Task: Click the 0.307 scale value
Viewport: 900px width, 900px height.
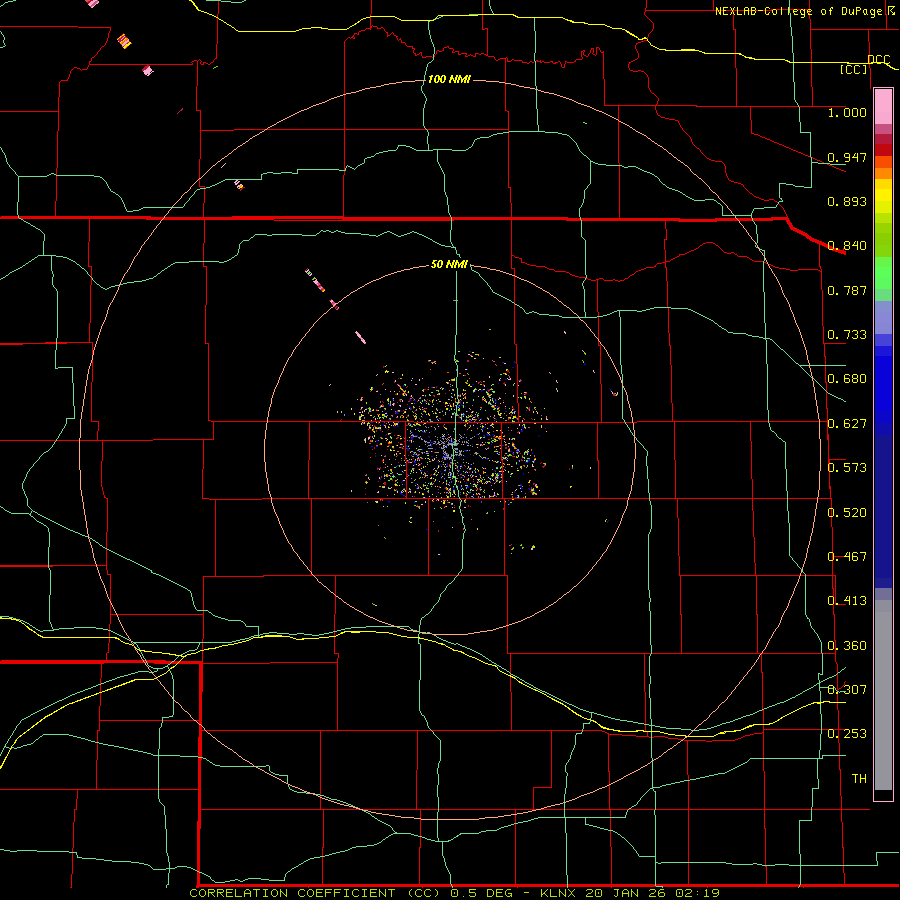Action: click(847, 689)
